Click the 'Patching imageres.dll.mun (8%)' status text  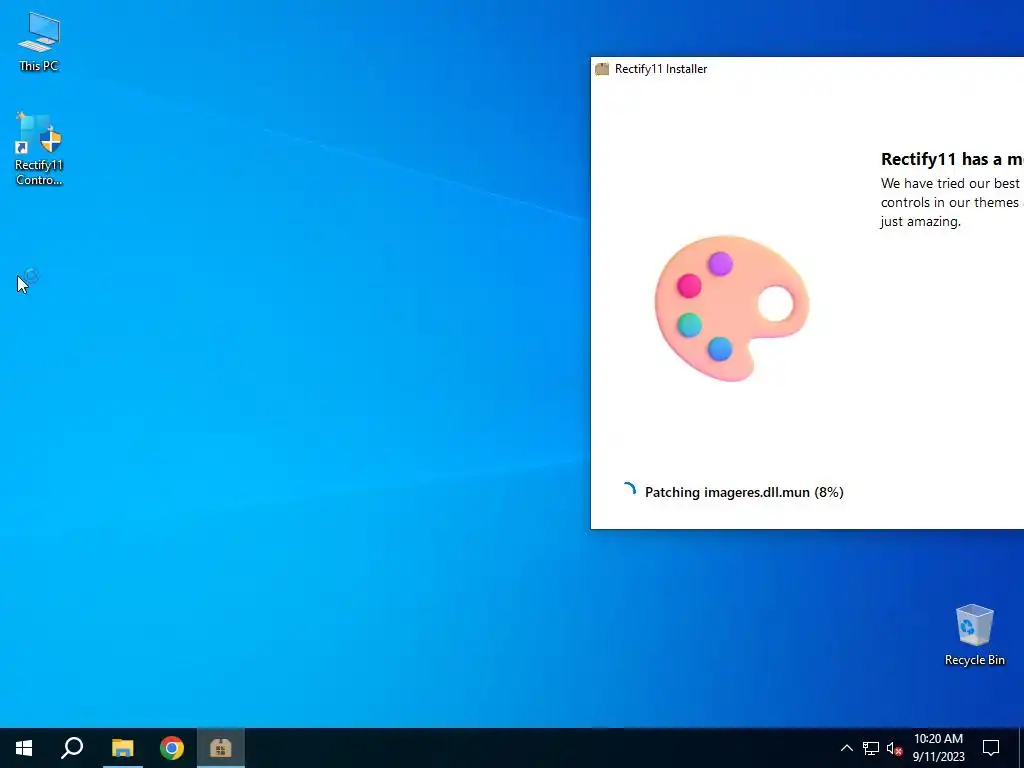(744, 492)
